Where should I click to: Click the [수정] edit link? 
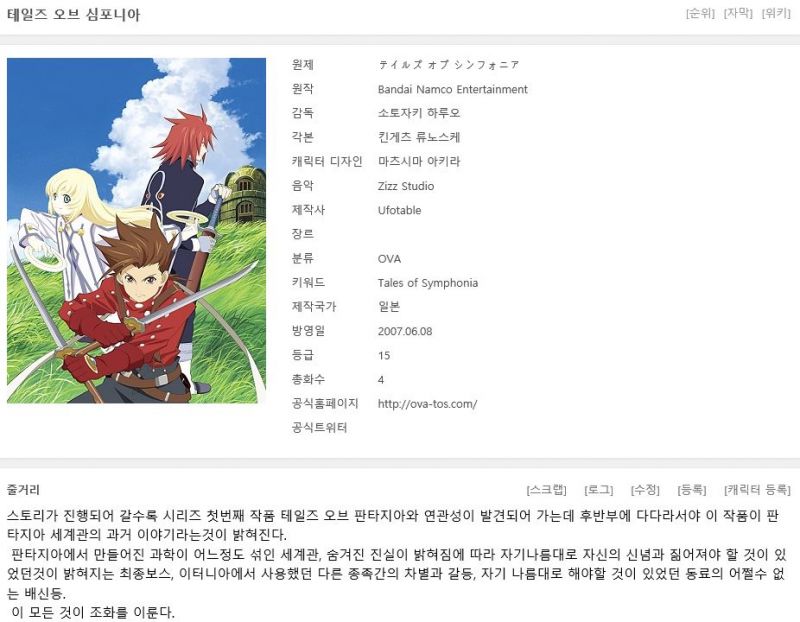(645, 490)
